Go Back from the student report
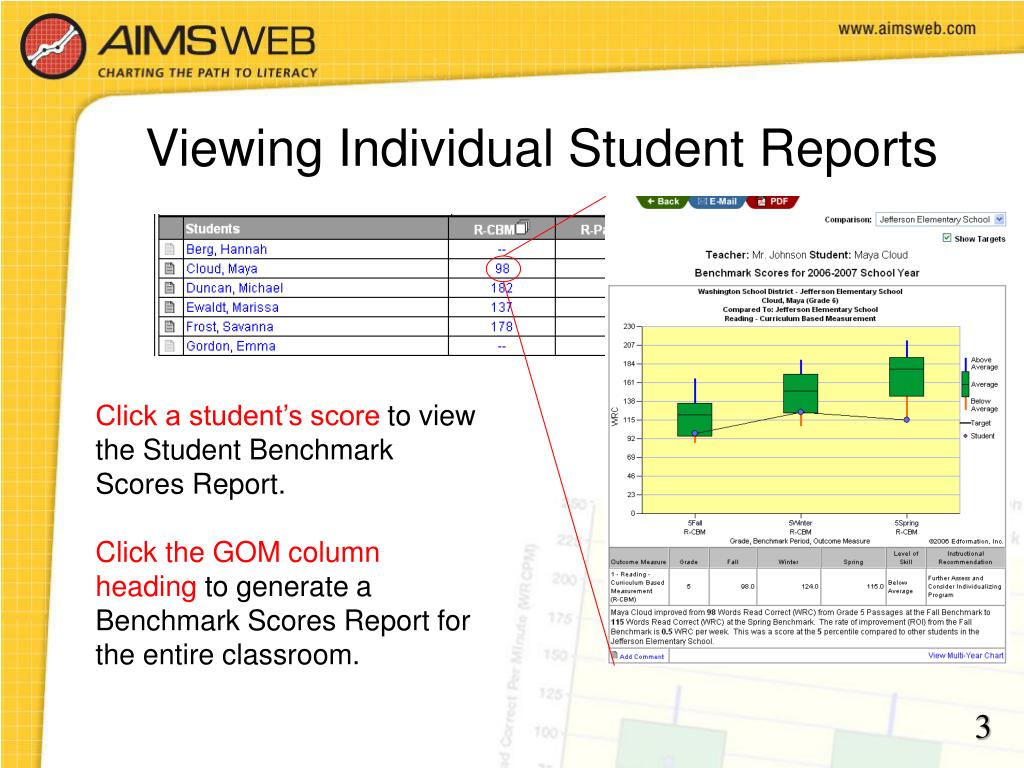Screen dimensions: 1024x768 [x=662, y=202]
